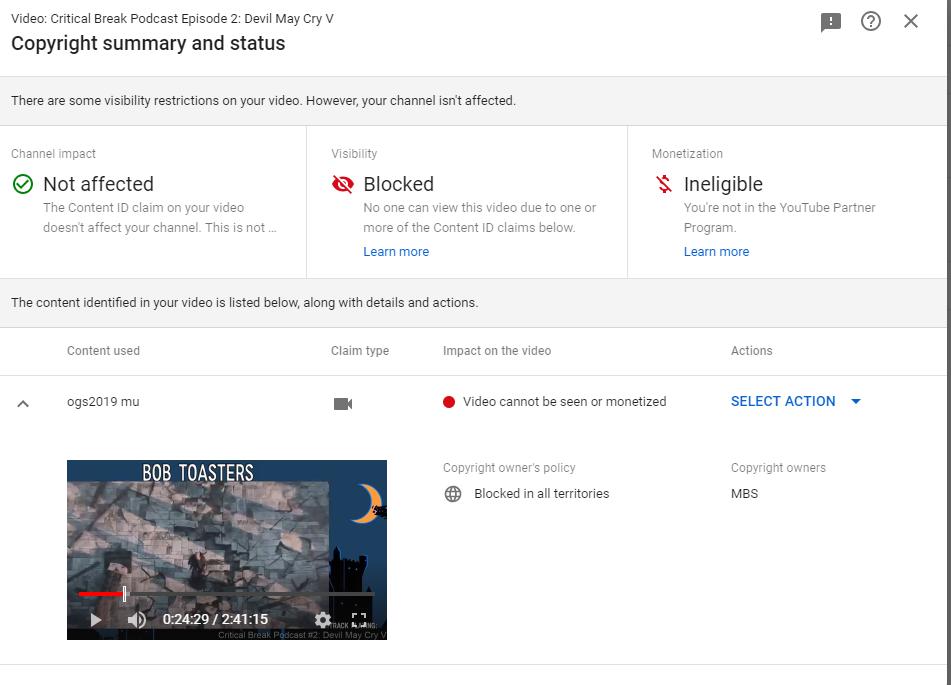
Task: Click 'Blocked in all territories' policy text
Action: tap(542, 494)
